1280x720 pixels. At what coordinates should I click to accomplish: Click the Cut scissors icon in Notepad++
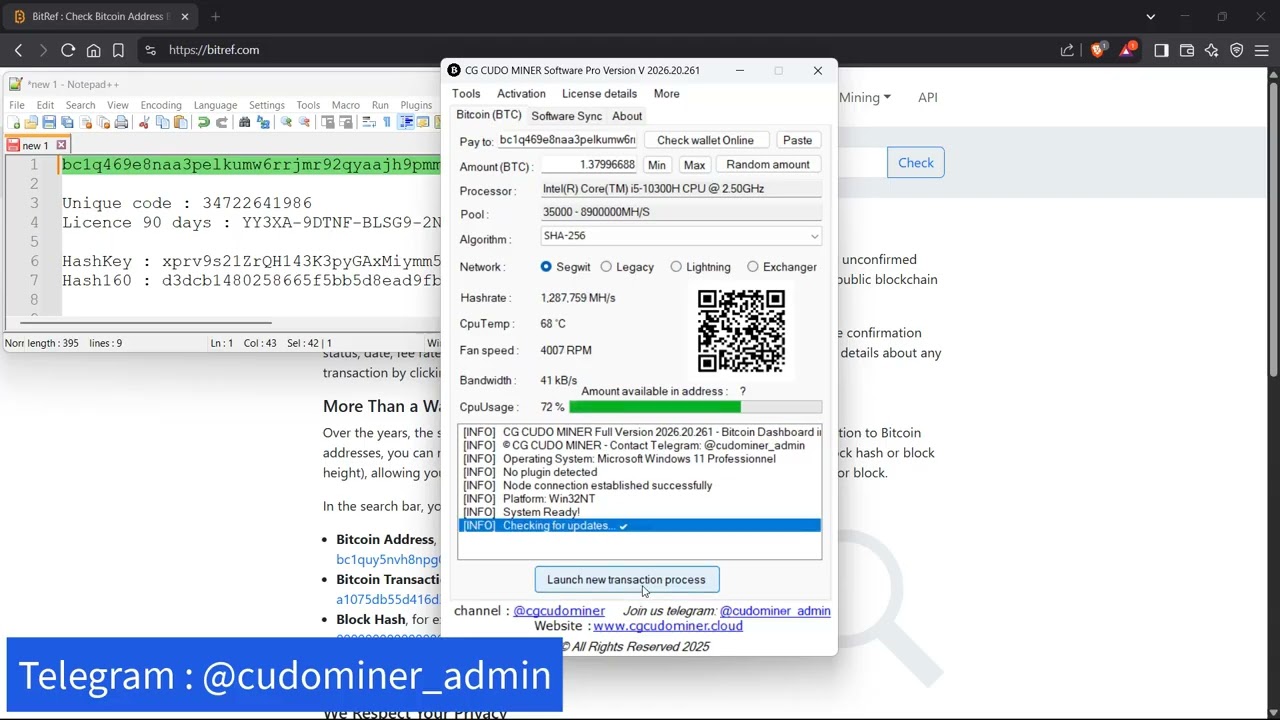pos(144,122)
